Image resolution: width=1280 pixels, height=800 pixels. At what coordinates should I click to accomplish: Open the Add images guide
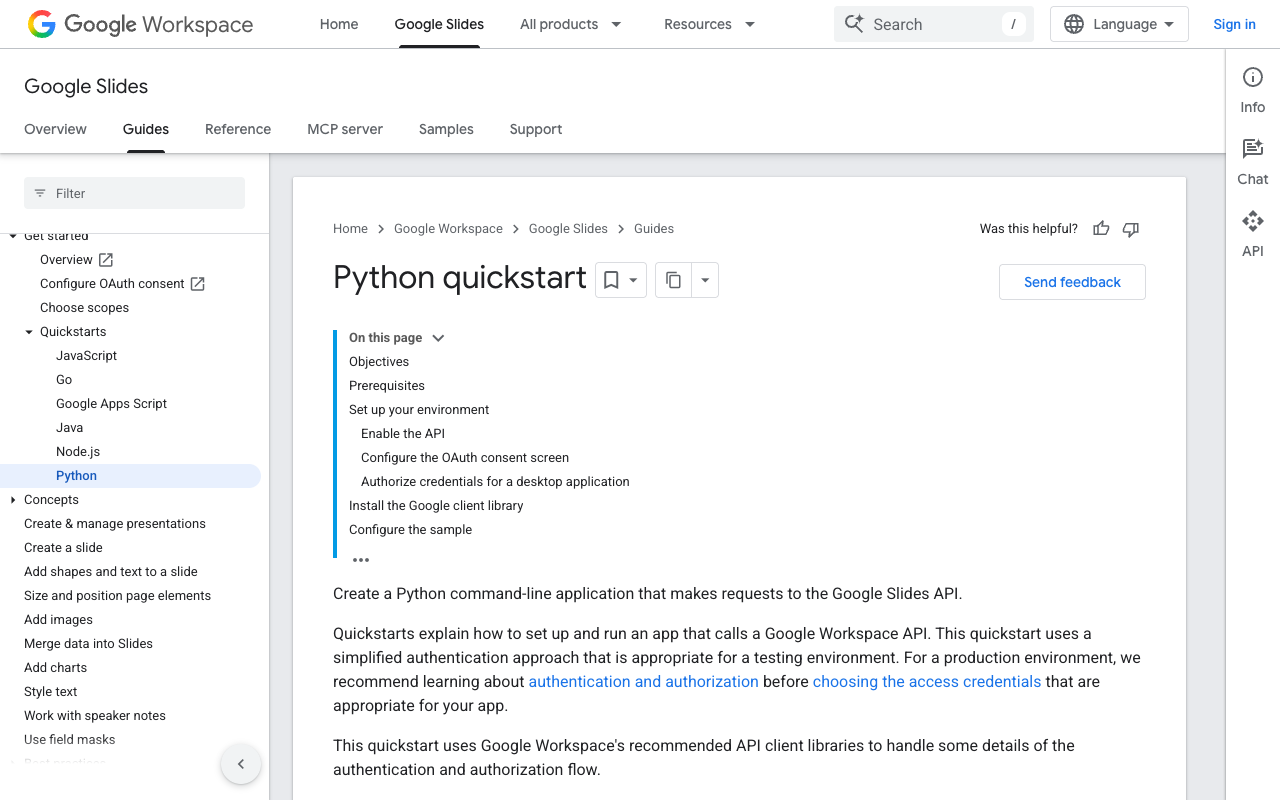pos(58,620)
